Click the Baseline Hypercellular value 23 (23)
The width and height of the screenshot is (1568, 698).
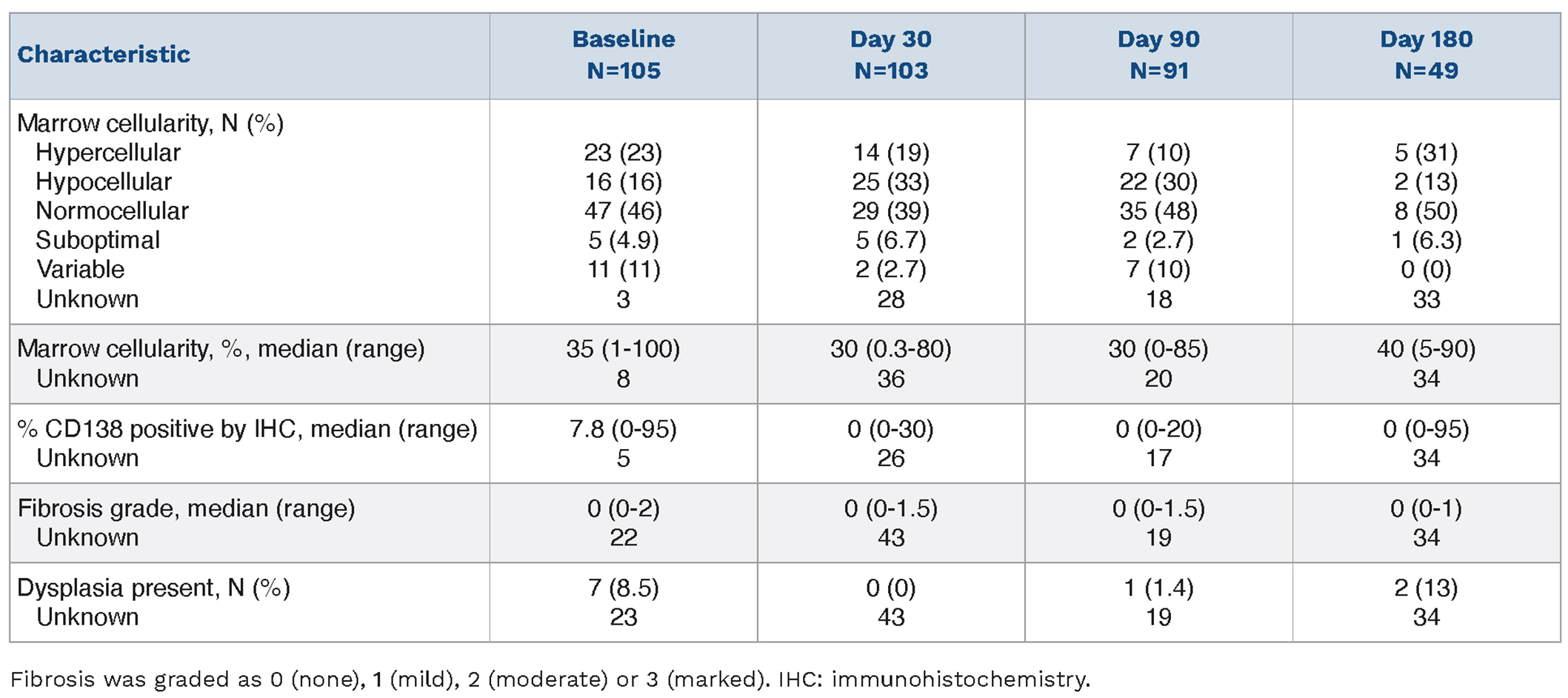(x=623, y=153)
